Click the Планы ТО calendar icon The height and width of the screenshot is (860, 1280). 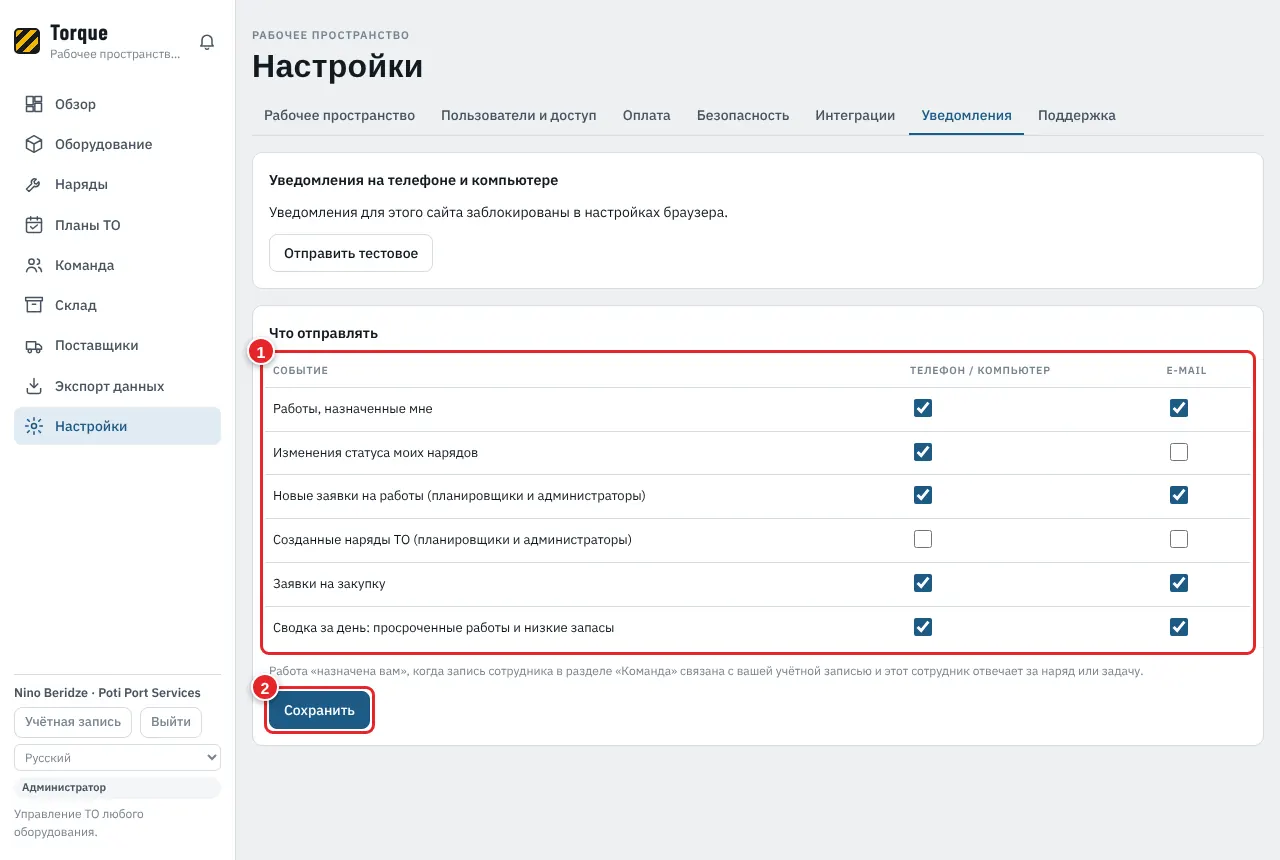(x=34, y=225)
